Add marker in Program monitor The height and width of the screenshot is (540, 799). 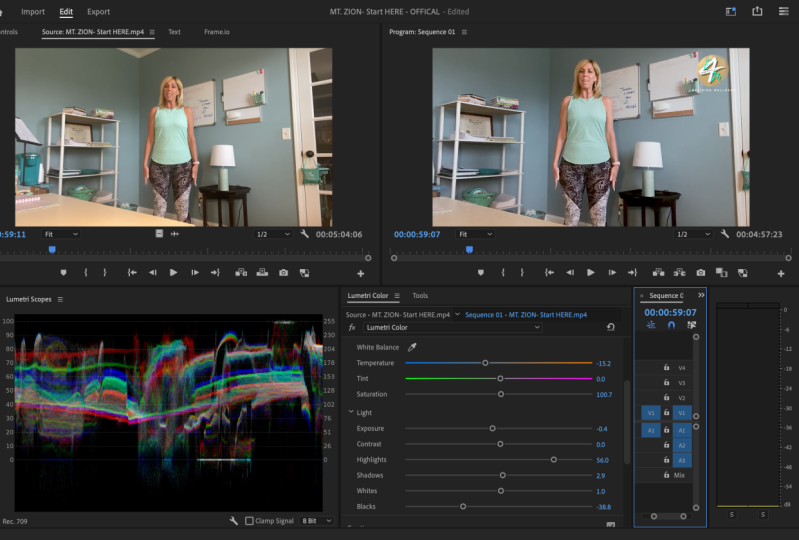pos(481,273)
